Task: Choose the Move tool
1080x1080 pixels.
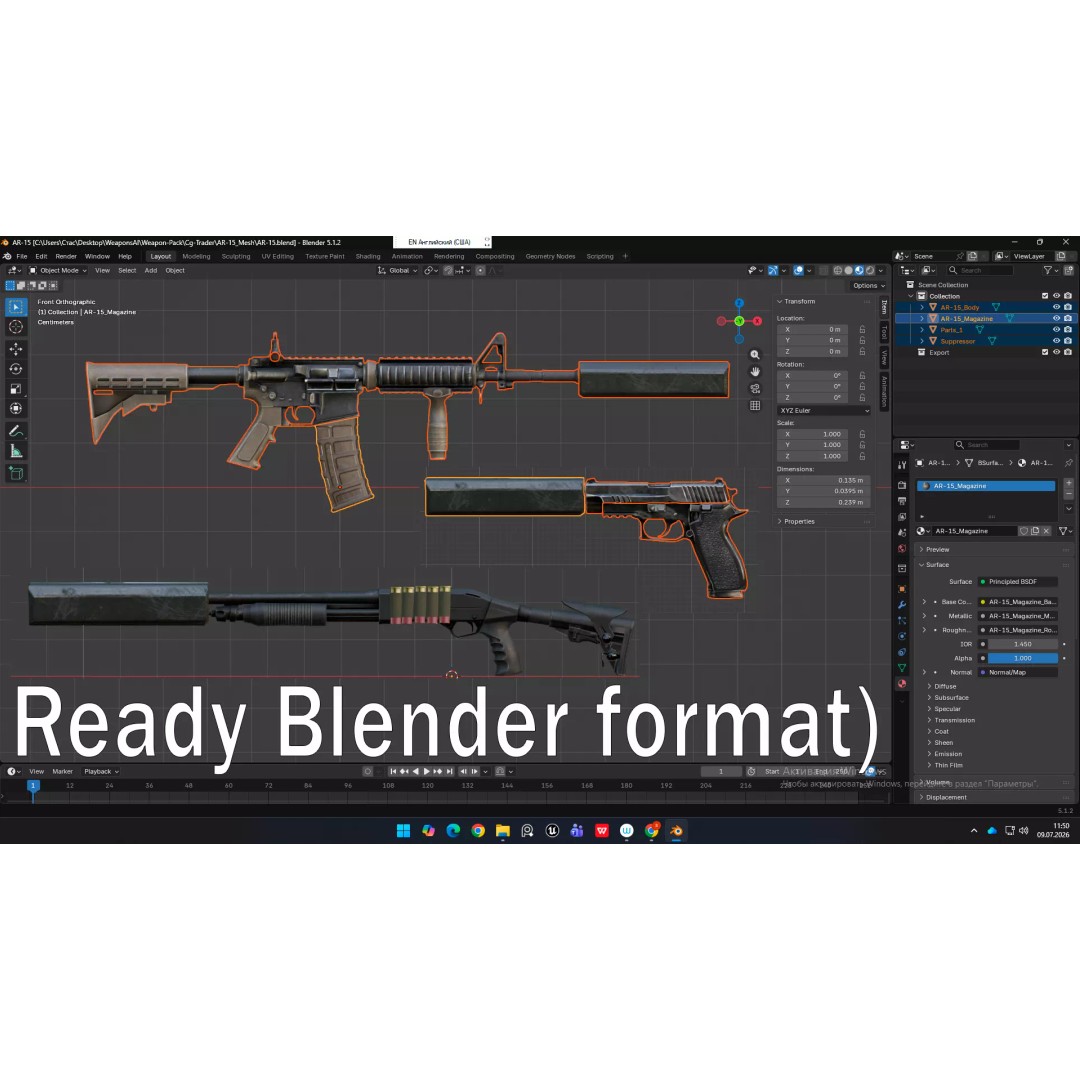Action: click(16, 349)
